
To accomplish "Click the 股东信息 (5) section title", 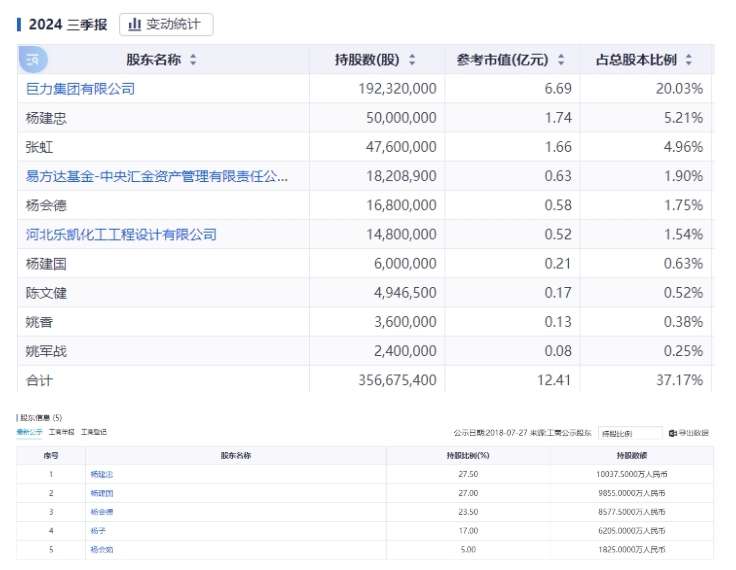I will coord(41,417).
